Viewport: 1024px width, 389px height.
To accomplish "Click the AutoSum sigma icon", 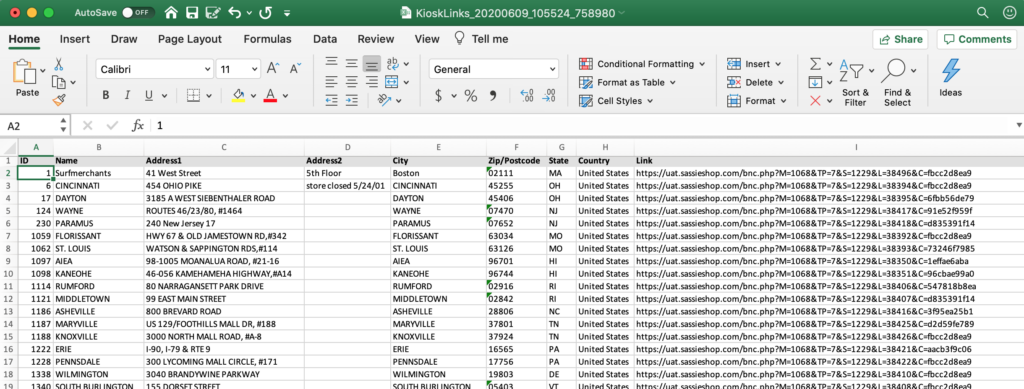I will pos(815,64).
